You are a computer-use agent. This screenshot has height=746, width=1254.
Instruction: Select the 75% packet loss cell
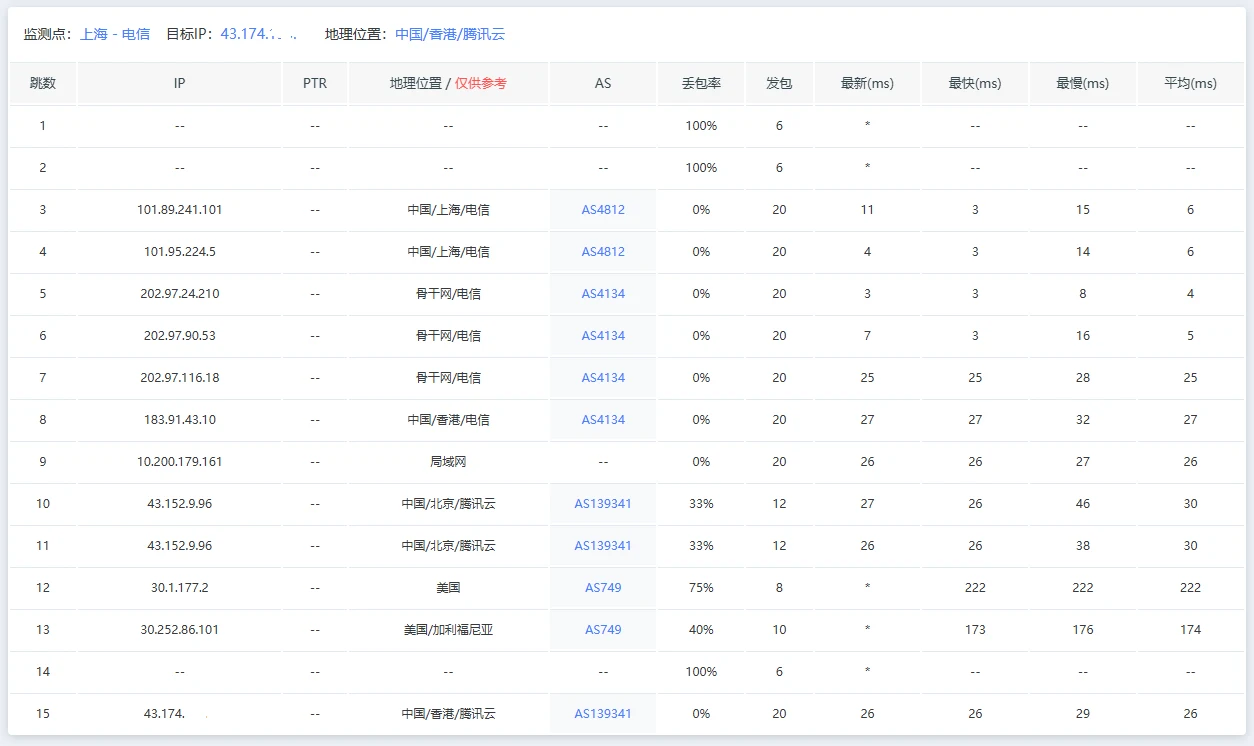pyautogui.click(x=701, y=588)
